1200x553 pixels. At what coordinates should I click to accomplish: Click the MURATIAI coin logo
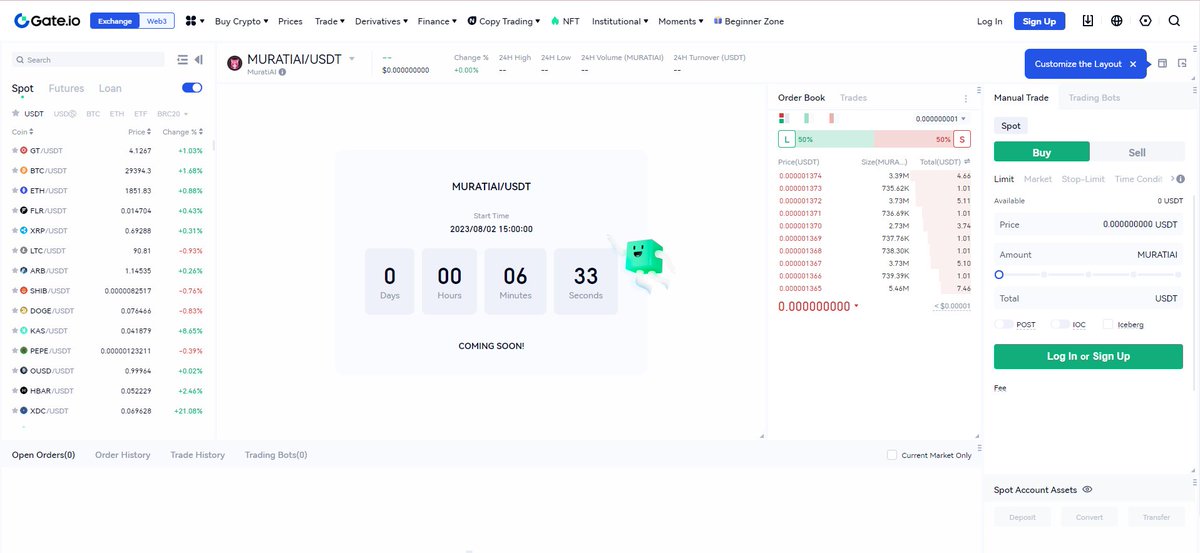[x=235, y=64]
